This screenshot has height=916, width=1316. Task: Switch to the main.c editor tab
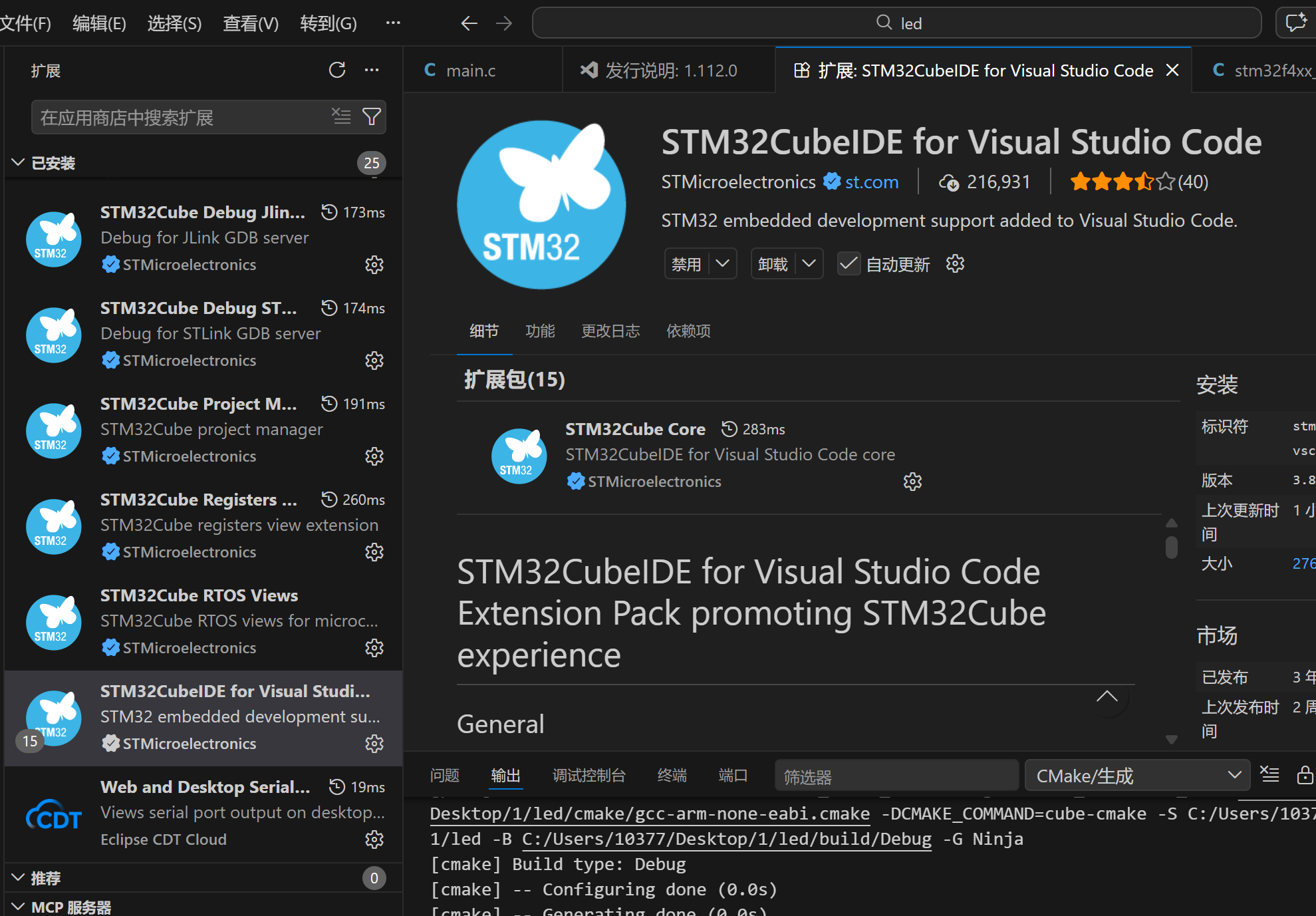pos(471,71)
